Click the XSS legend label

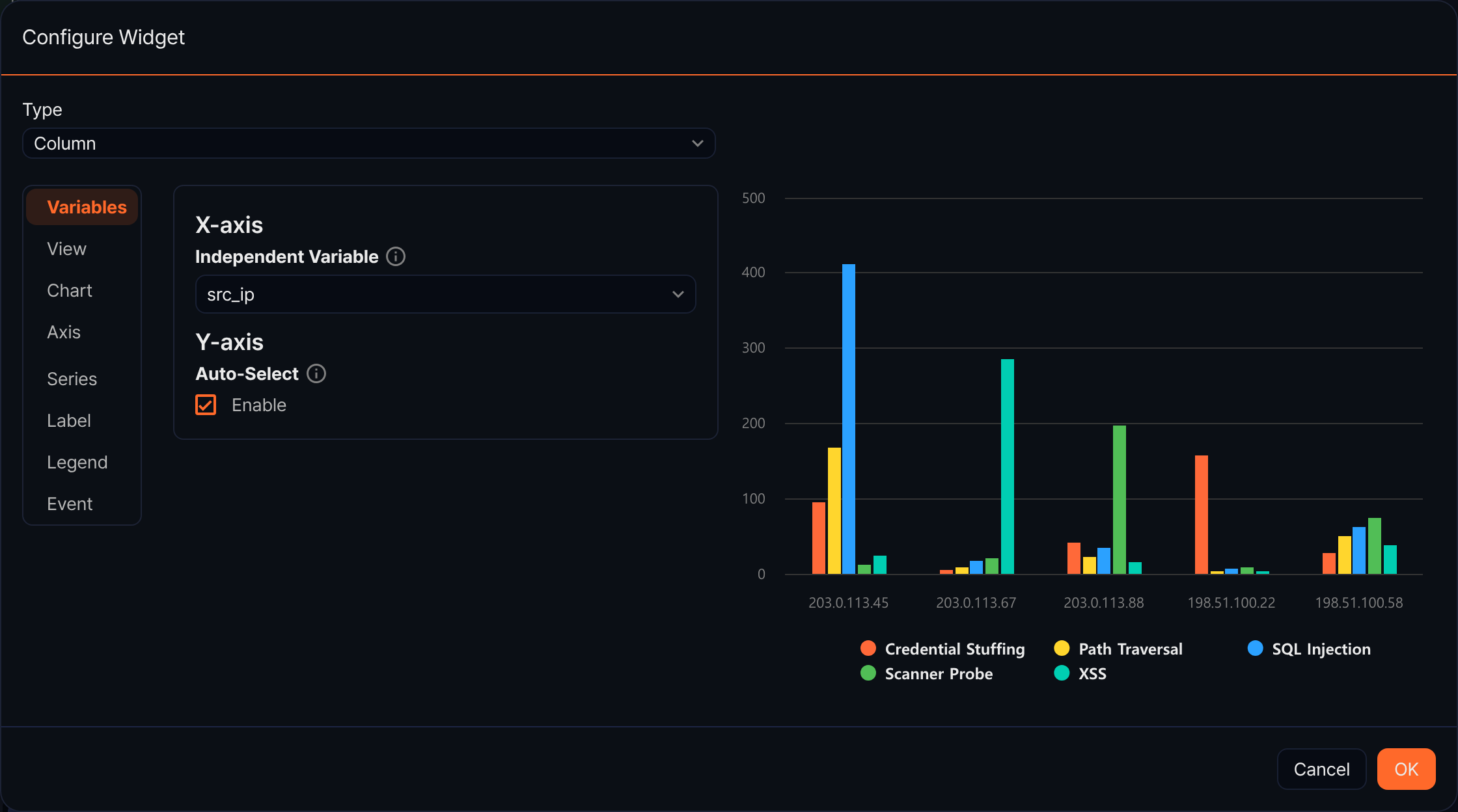(1092, 673)
